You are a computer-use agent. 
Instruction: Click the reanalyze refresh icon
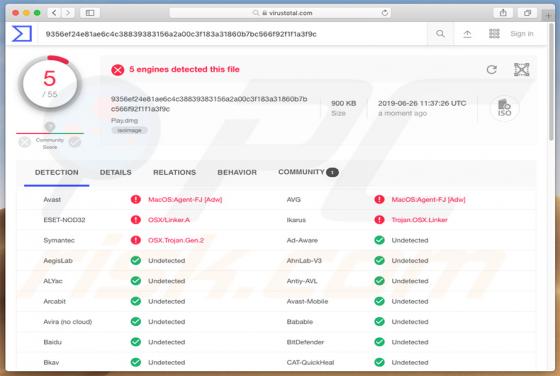492,69
